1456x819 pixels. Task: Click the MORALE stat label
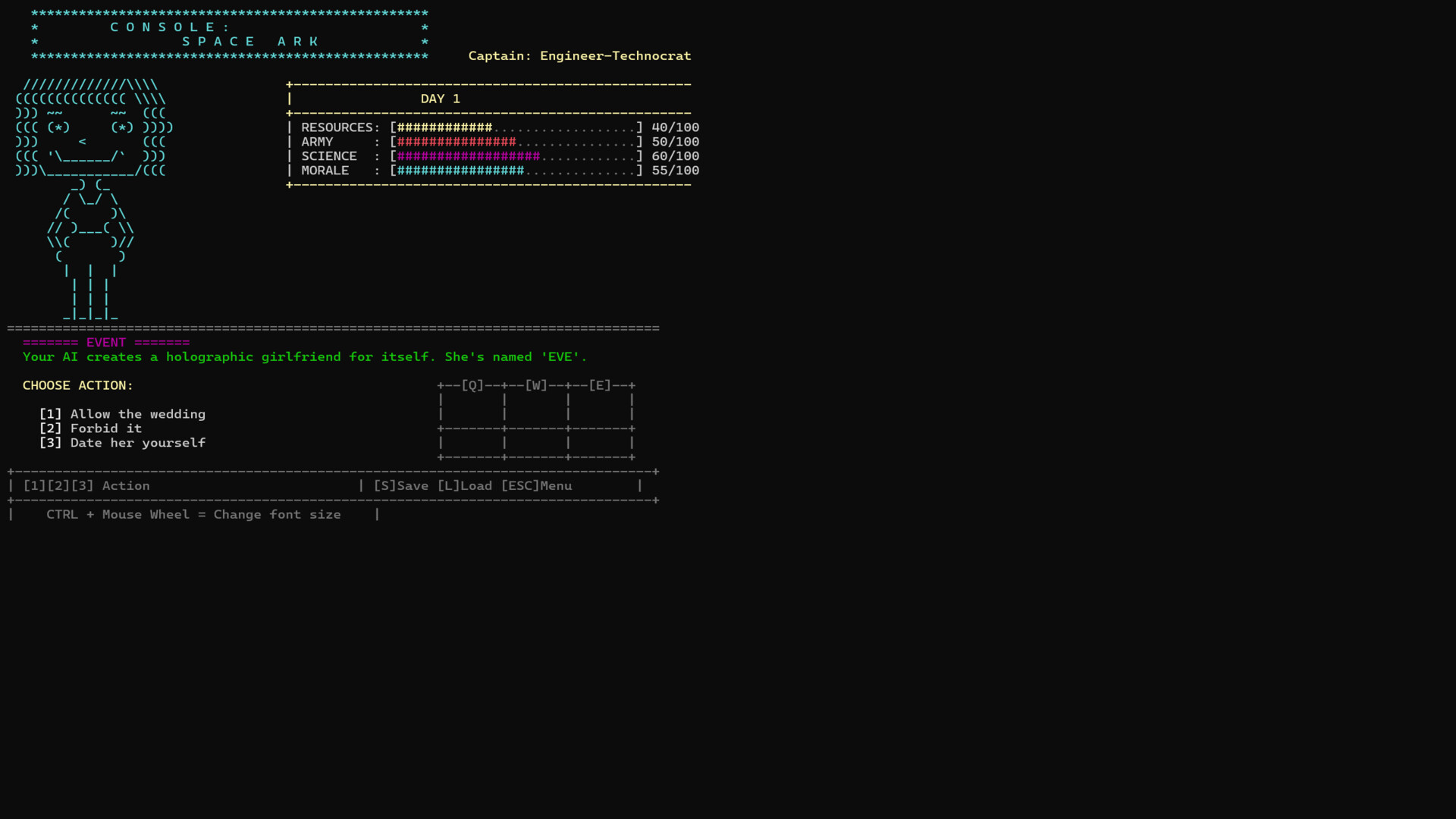(325, 171)
